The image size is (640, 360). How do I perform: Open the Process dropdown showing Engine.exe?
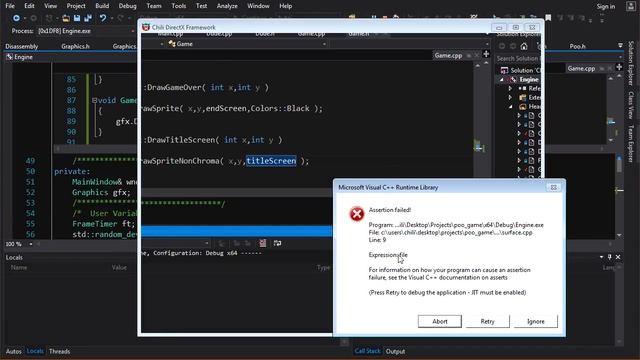86,31
